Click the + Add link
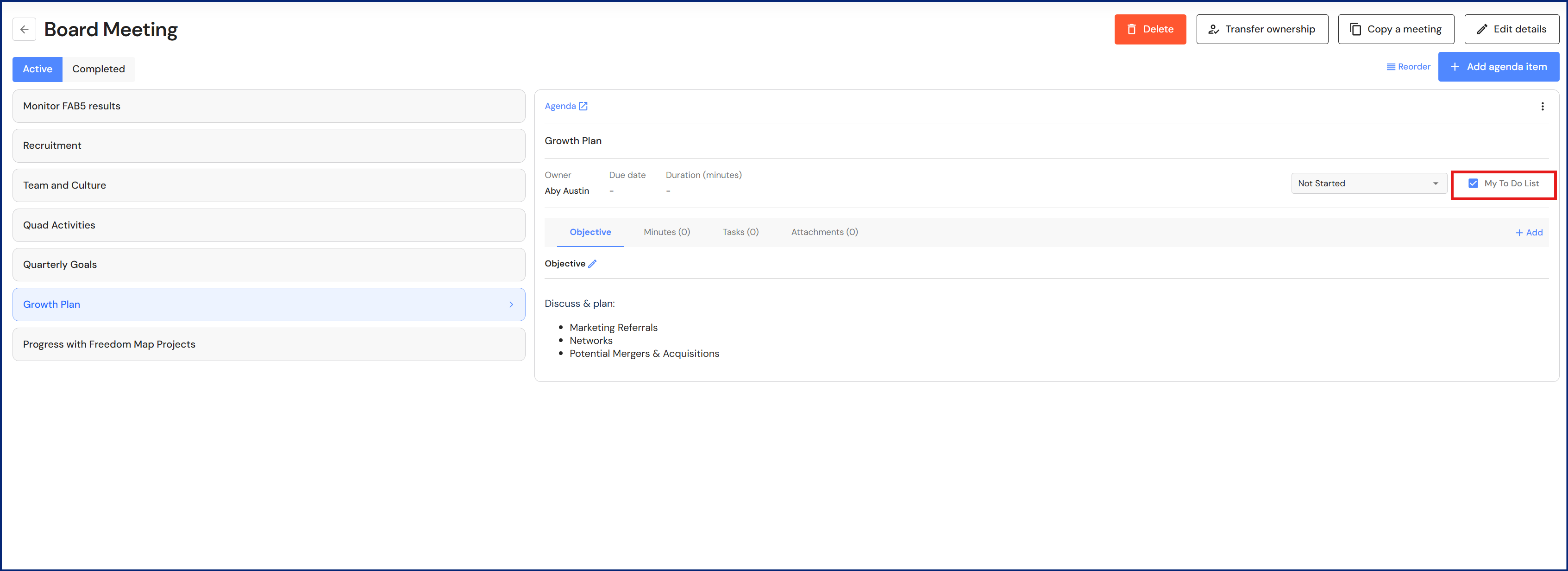 [1529, 233]
